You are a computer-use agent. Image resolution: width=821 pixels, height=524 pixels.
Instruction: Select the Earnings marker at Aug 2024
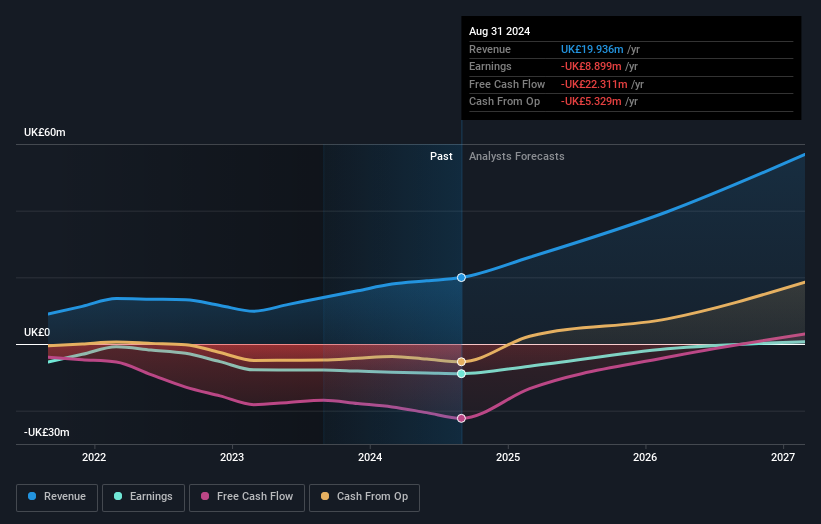[x=461, y=374]
